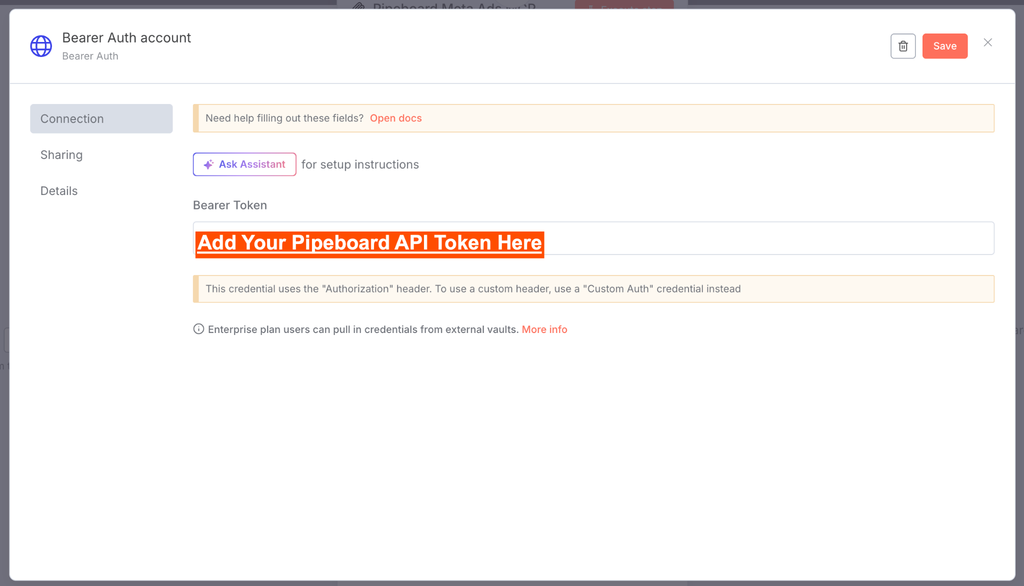The width and height of the screenshot is (1024, 586).
Task: Click the globe Bearer Auth icon
Action: click(x=41, y=46)
